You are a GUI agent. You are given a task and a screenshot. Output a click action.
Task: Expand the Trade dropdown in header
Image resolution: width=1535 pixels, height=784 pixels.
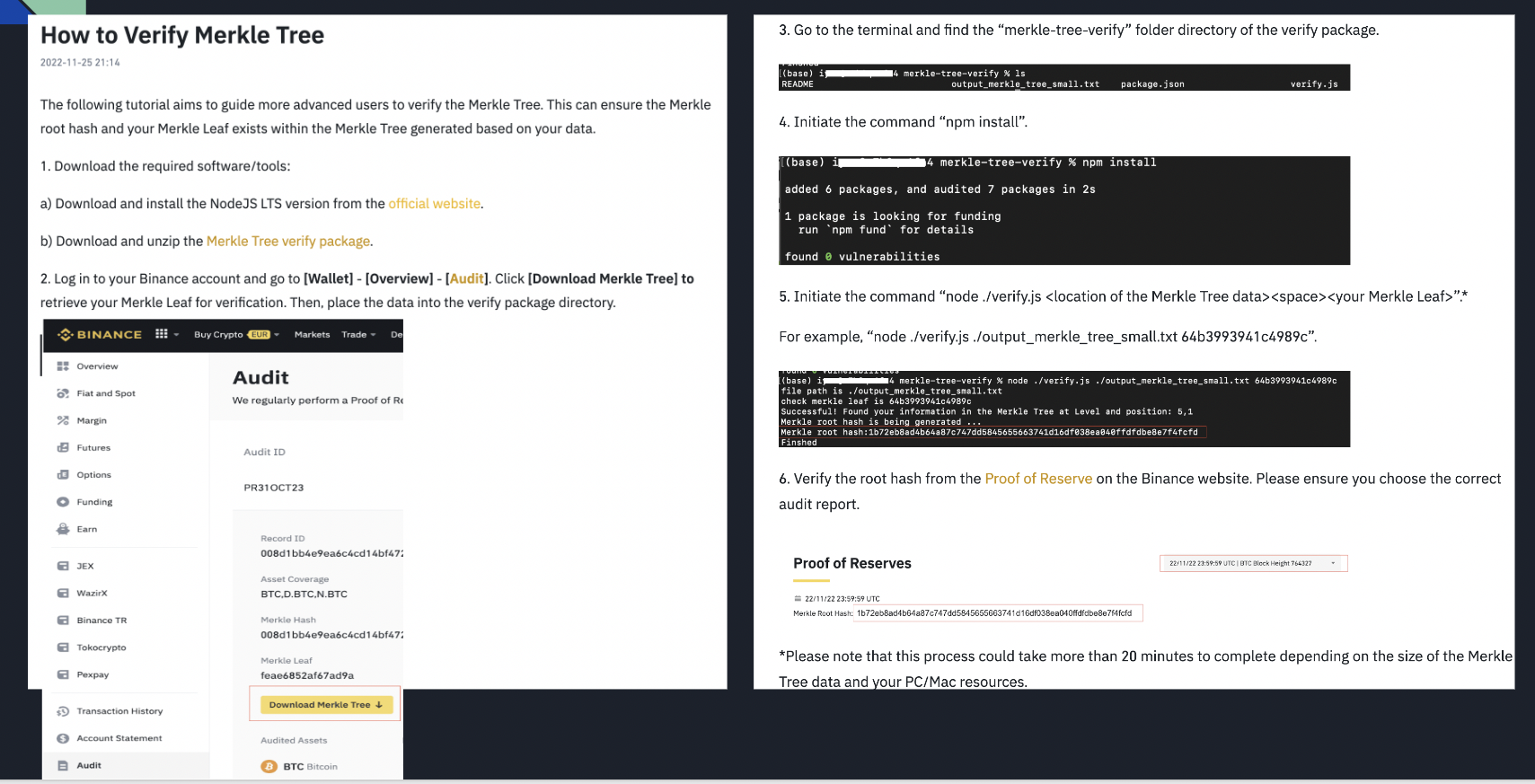(x=358, y=334)
